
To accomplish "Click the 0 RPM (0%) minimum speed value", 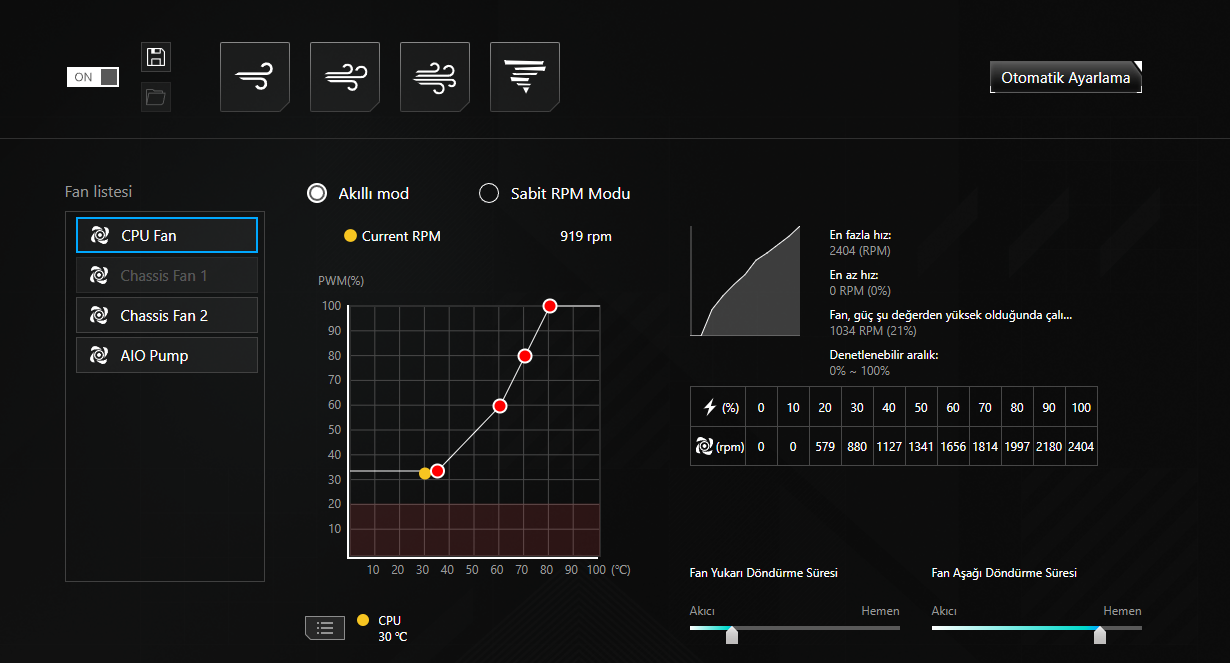I will click(860, 290).
